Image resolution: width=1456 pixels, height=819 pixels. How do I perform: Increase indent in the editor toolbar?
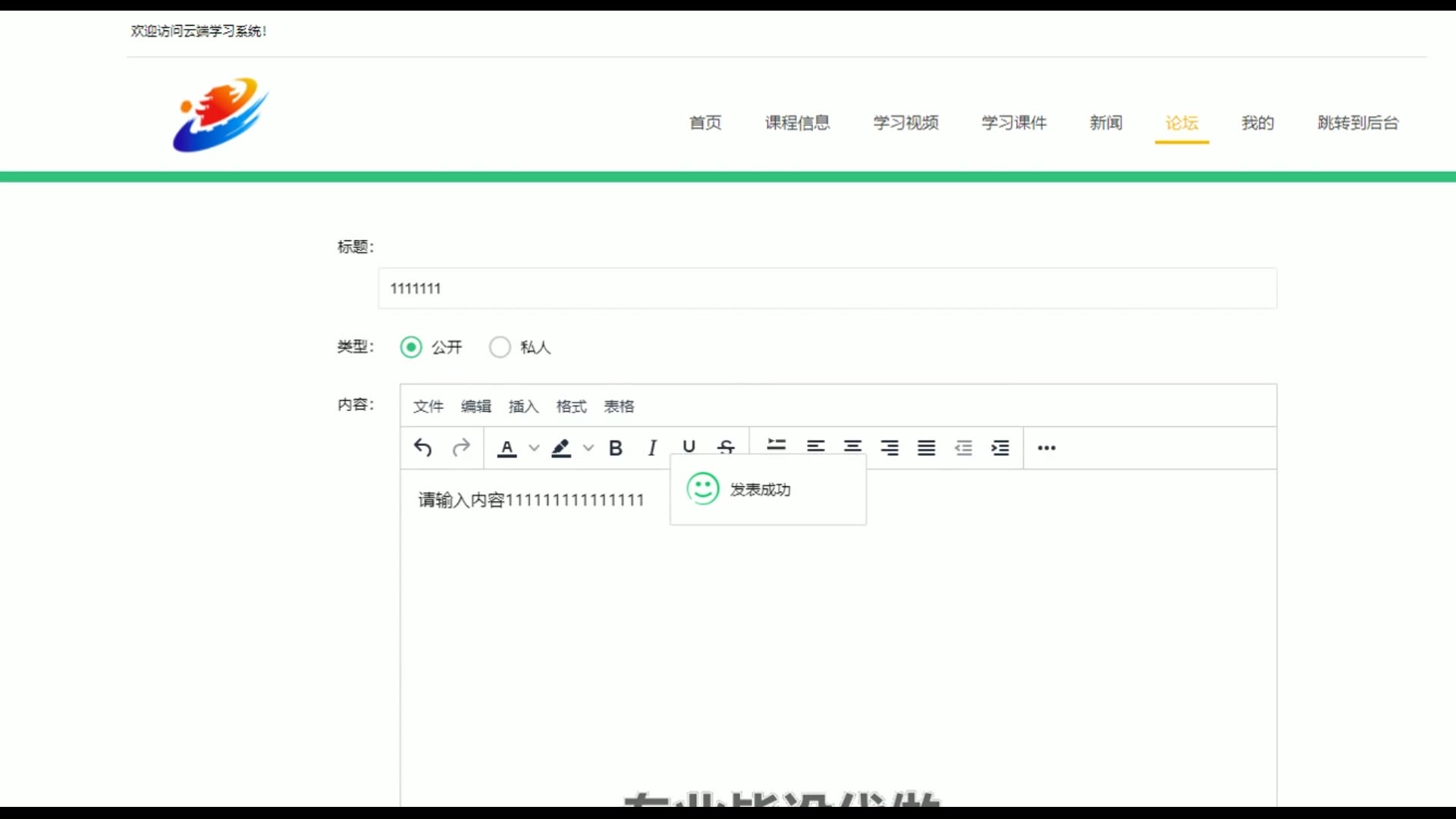click(1000, 447)
